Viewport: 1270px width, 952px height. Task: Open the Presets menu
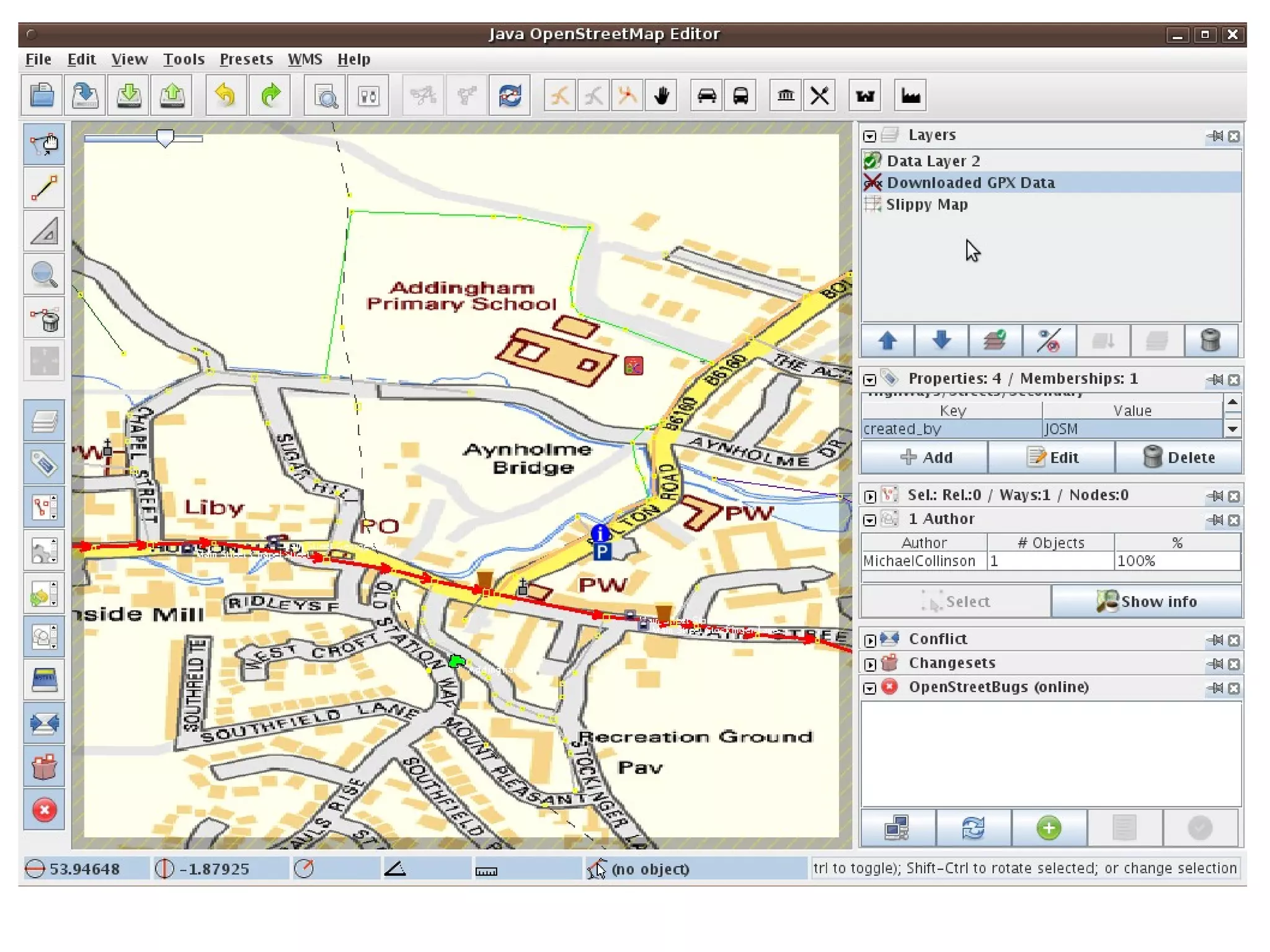coord(246,59)
